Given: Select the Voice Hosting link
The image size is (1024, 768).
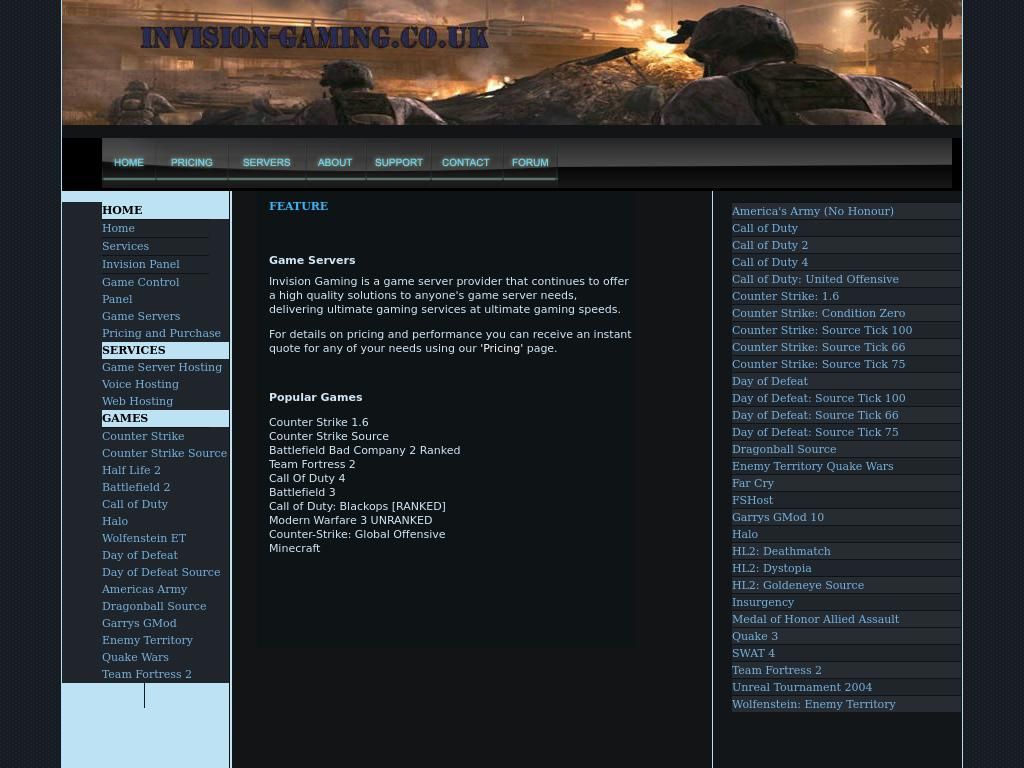Looking at the screenshot, I should click(x=140, y=384).
